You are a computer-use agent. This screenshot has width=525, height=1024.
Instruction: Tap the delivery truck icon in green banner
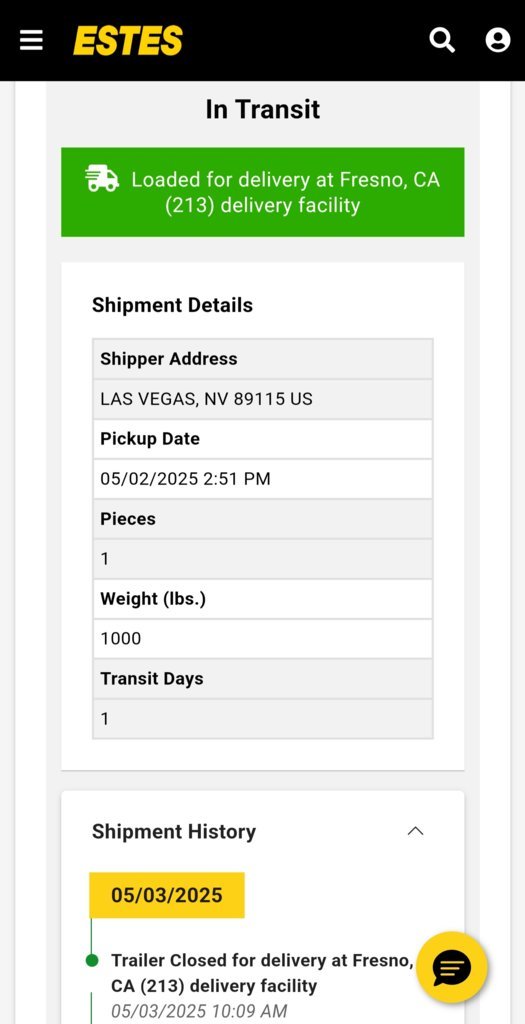click(x=102, y=179)
